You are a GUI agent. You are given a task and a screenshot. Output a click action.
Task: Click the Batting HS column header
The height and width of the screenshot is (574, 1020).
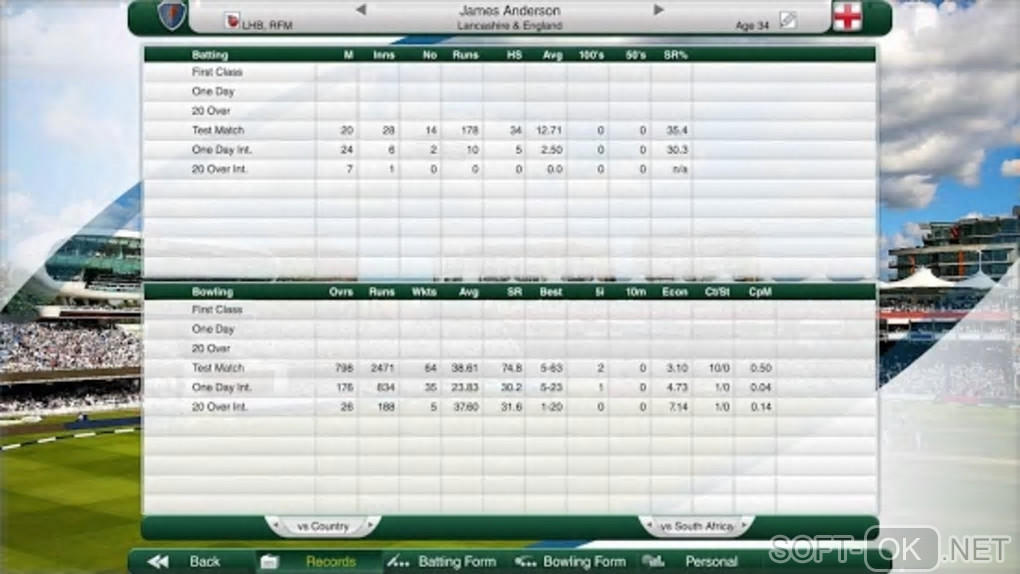pos(514,55)
